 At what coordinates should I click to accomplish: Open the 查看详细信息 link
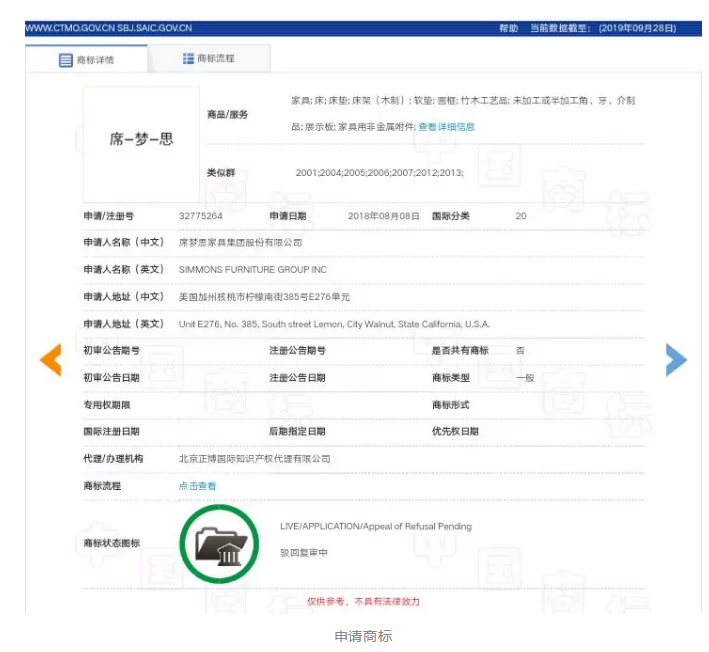tap(446, 127)
